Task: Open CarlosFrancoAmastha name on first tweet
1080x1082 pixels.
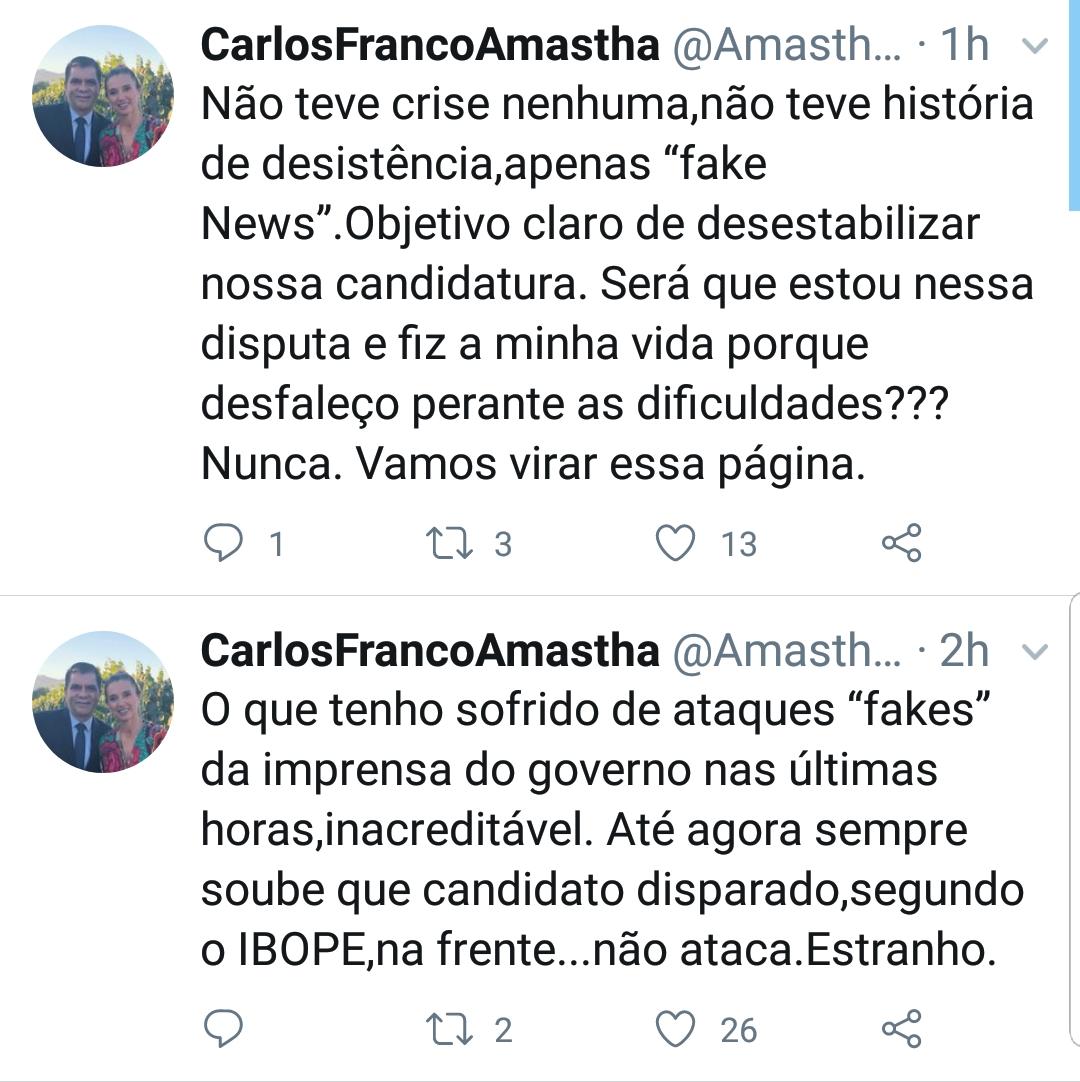Action: [430, 46]
